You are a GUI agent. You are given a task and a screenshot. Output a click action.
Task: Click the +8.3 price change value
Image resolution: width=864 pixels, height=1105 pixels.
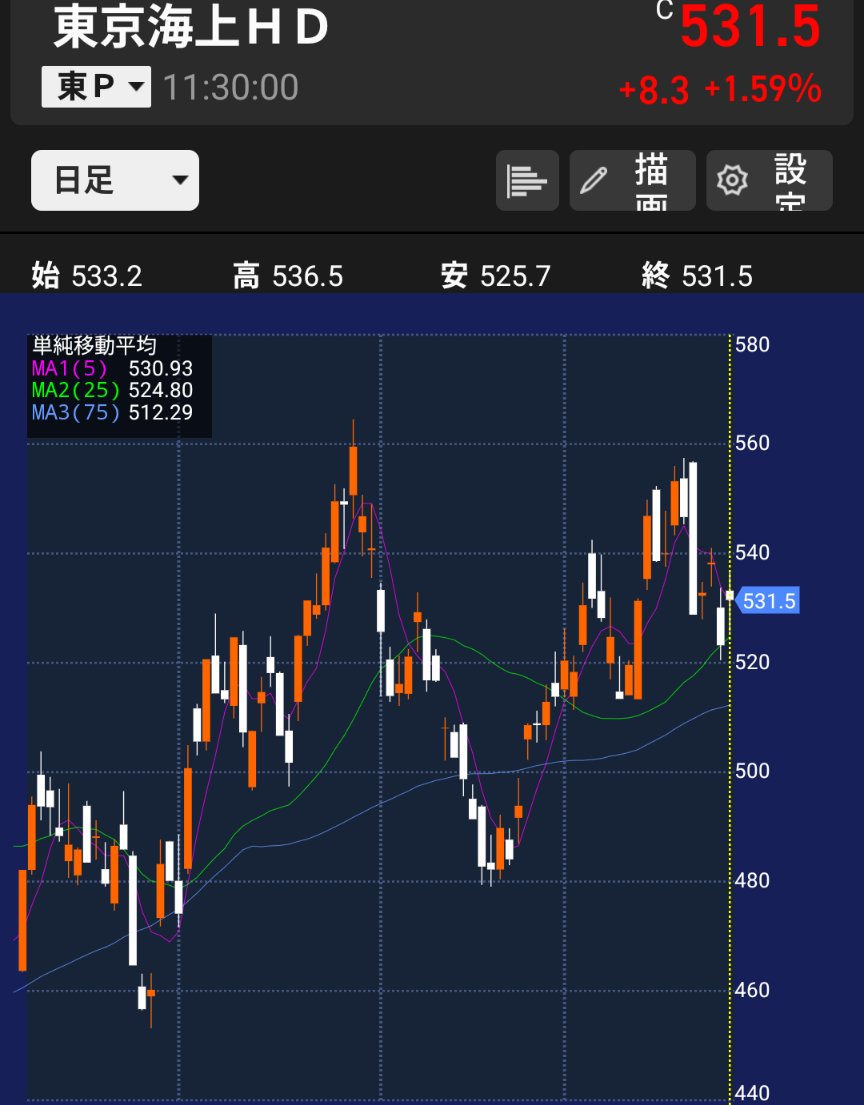[x=653, y=90]
